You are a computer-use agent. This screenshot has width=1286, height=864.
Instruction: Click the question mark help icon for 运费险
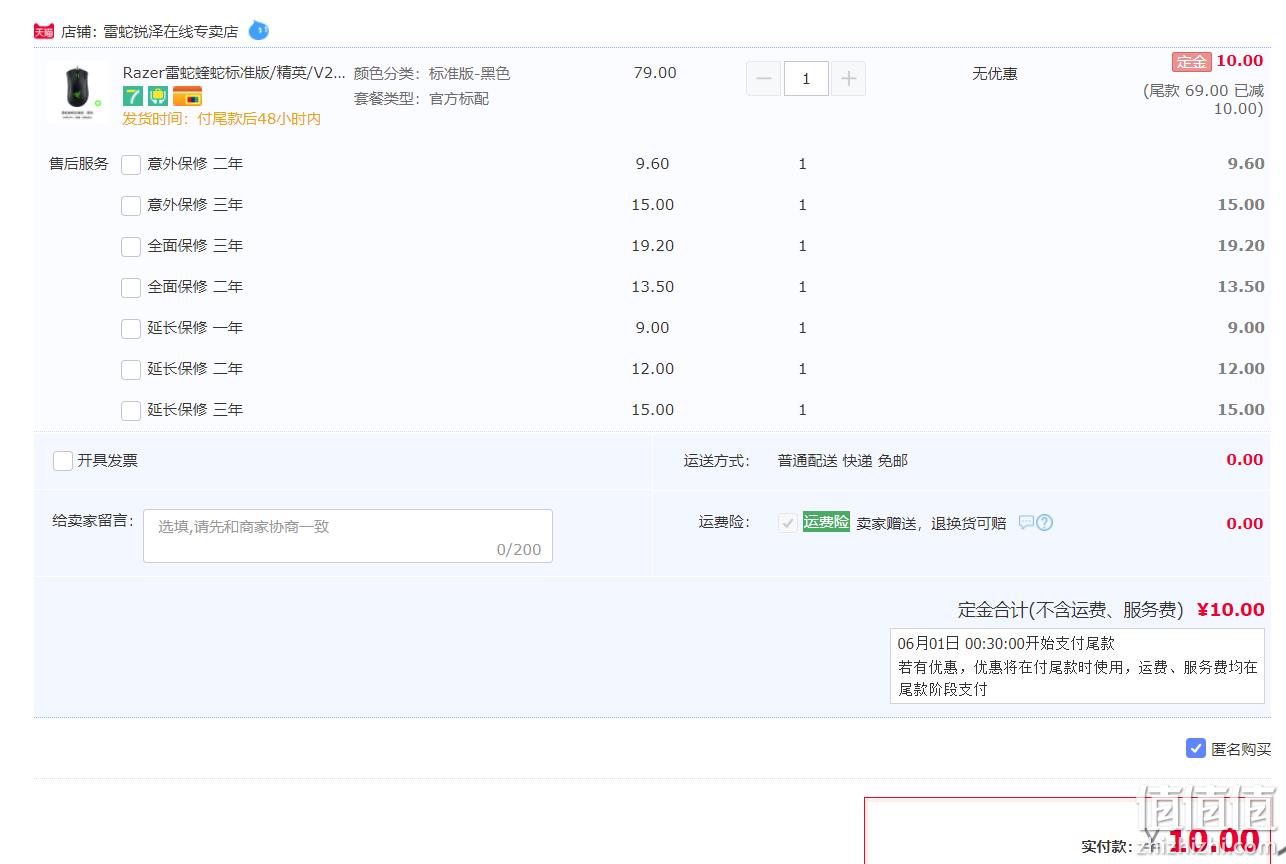coord(1045,522)
